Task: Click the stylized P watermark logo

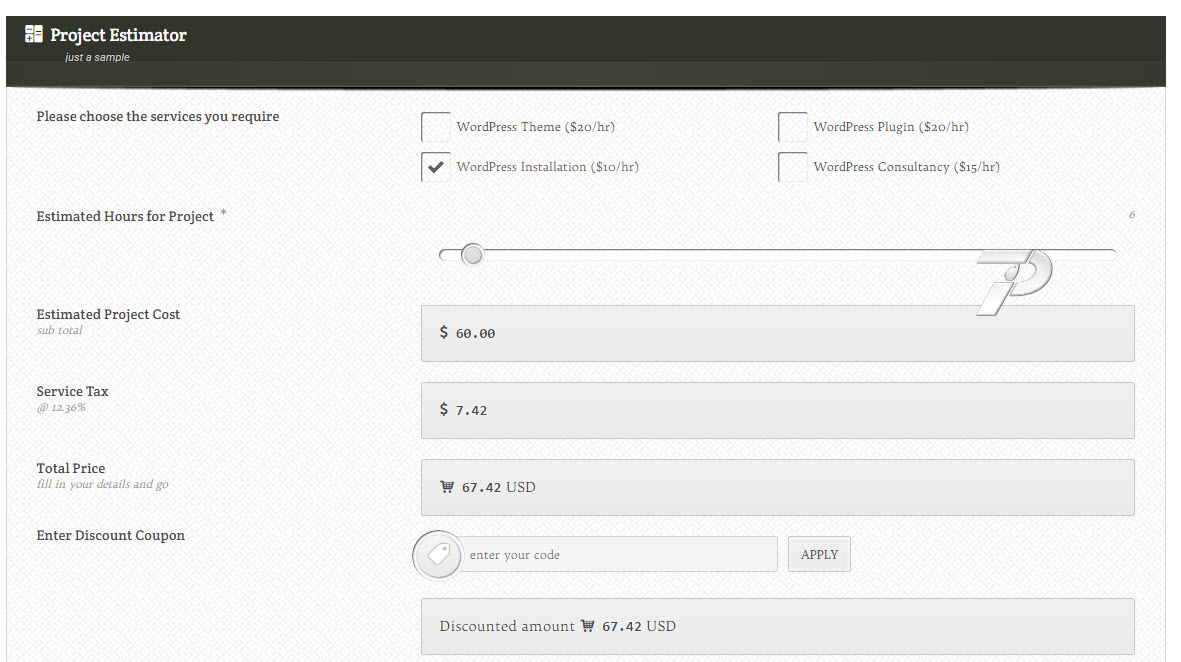Action: [1014, 282]
